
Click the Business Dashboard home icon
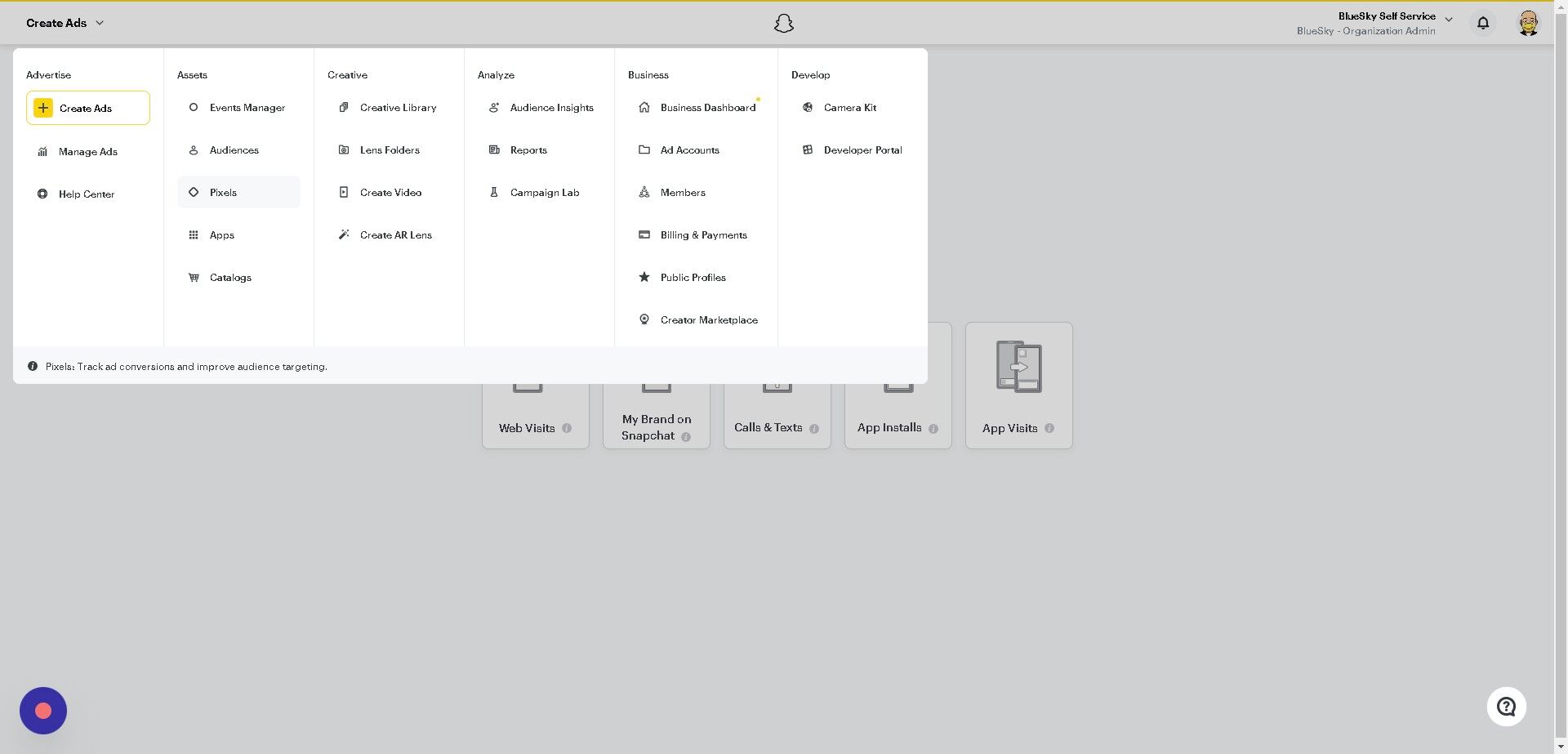pos(644,108)
